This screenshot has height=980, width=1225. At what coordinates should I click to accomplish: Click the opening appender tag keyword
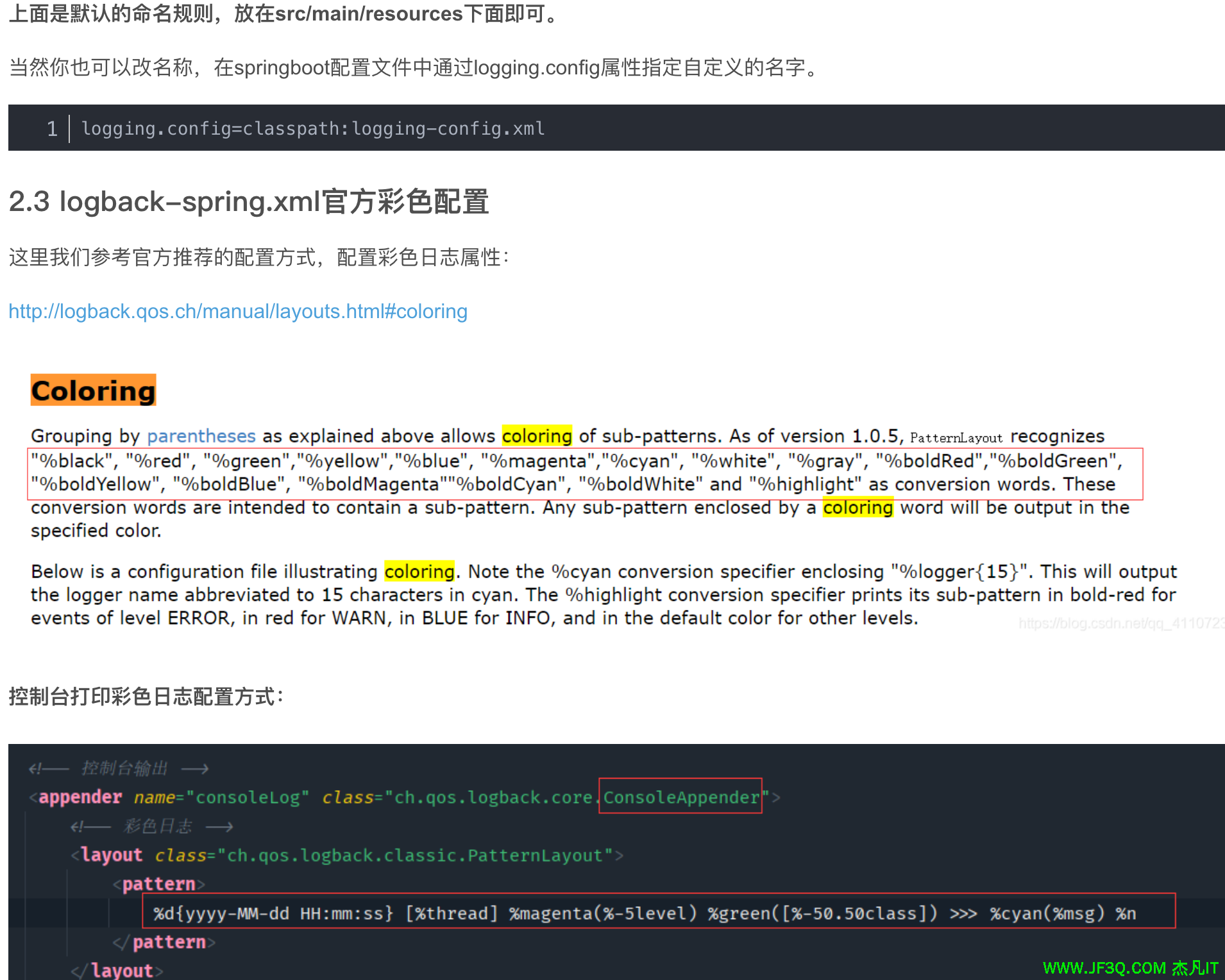click(x=80, y=797)
